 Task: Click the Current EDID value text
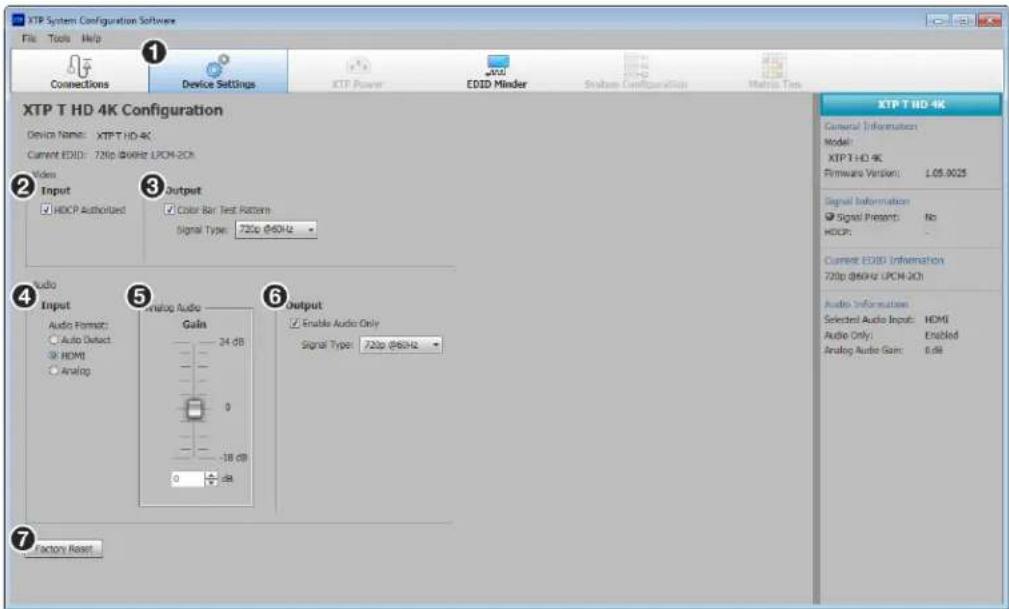(144, 155)
